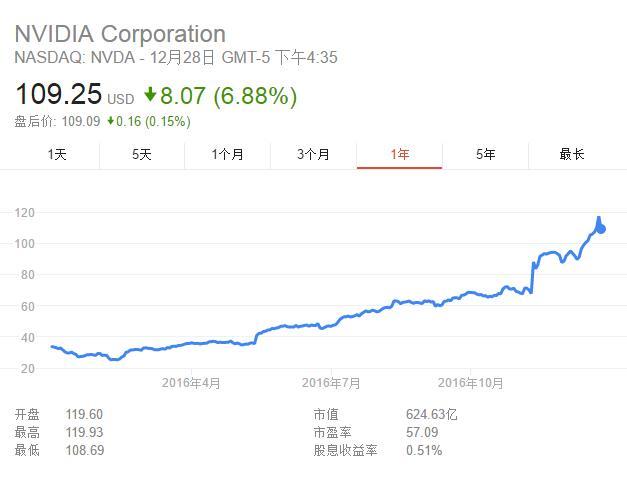Click the 2016年7月 axis label
This screenshot has height=483, width=627.
[x=331, y=382]
